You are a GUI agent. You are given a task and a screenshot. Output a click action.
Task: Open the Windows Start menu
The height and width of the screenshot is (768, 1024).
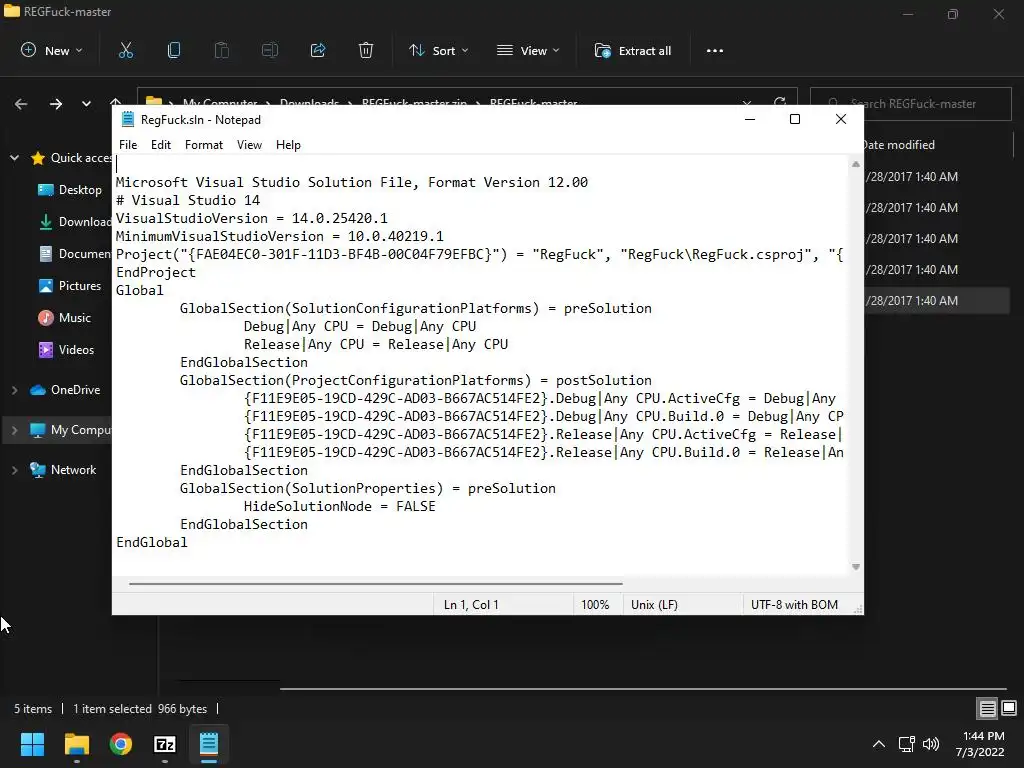32,744
